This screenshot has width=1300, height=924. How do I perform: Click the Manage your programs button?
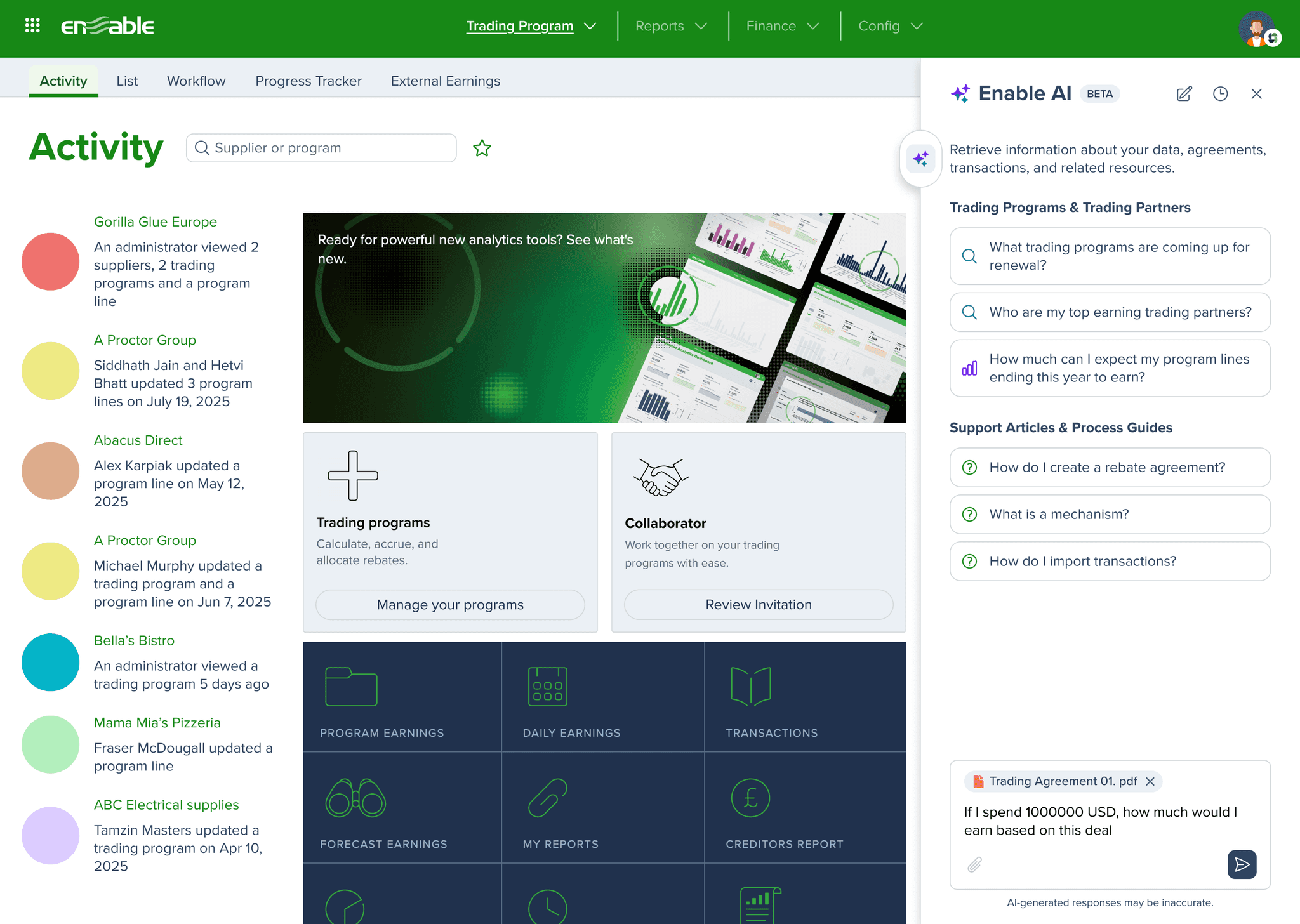[450, 605]
